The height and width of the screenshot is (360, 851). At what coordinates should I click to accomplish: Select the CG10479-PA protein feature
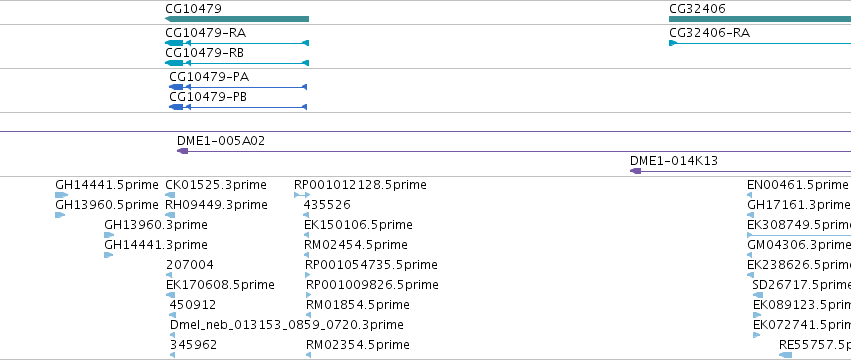pos(238,87)
